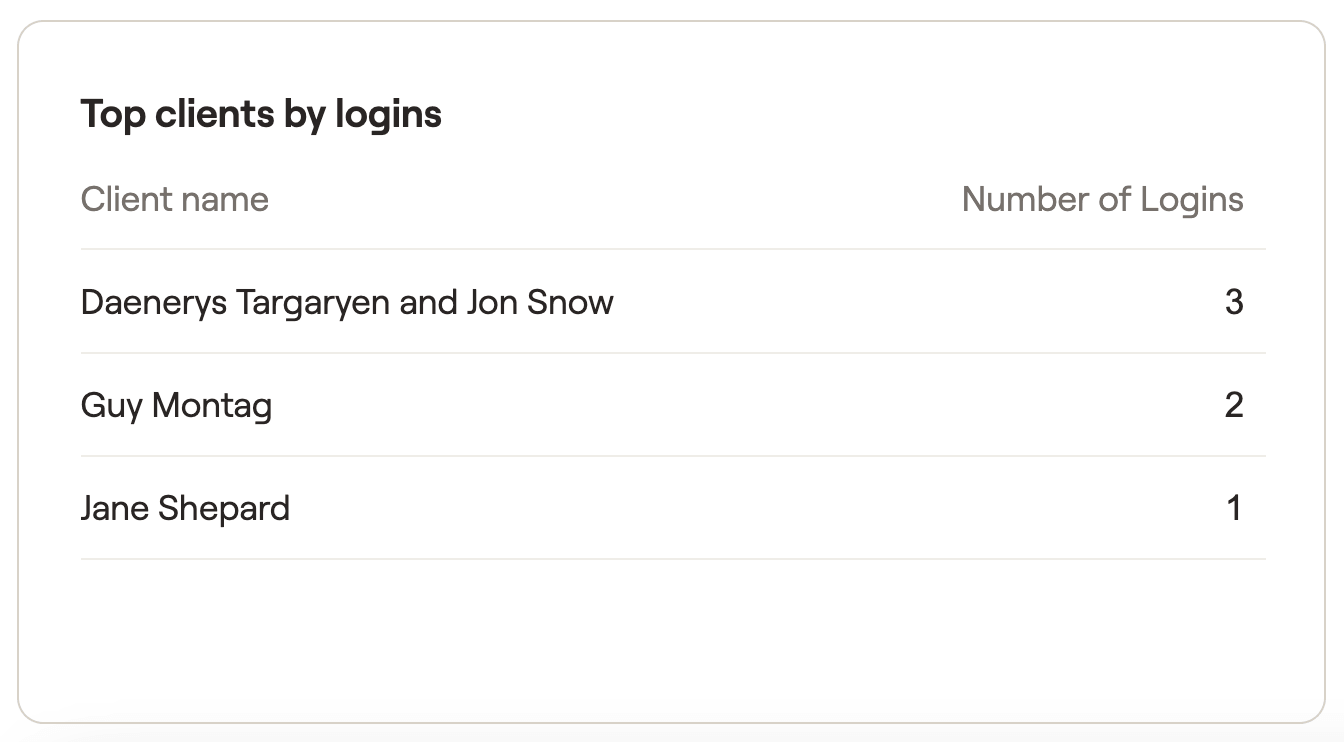The image size is (1344, 742).
Task: Click the word "Logins" in the column header
Action: coord(1192,200)
